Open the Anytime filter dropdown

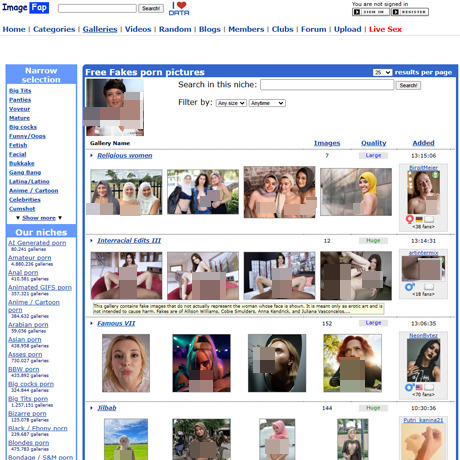(x=267, y=103)
